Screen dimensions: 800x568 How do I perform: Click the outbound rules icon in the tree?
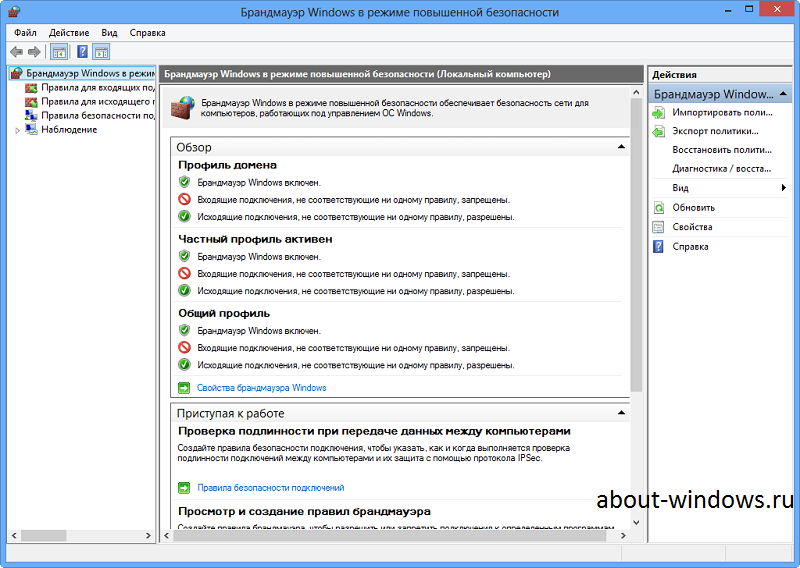pos(31,102)
